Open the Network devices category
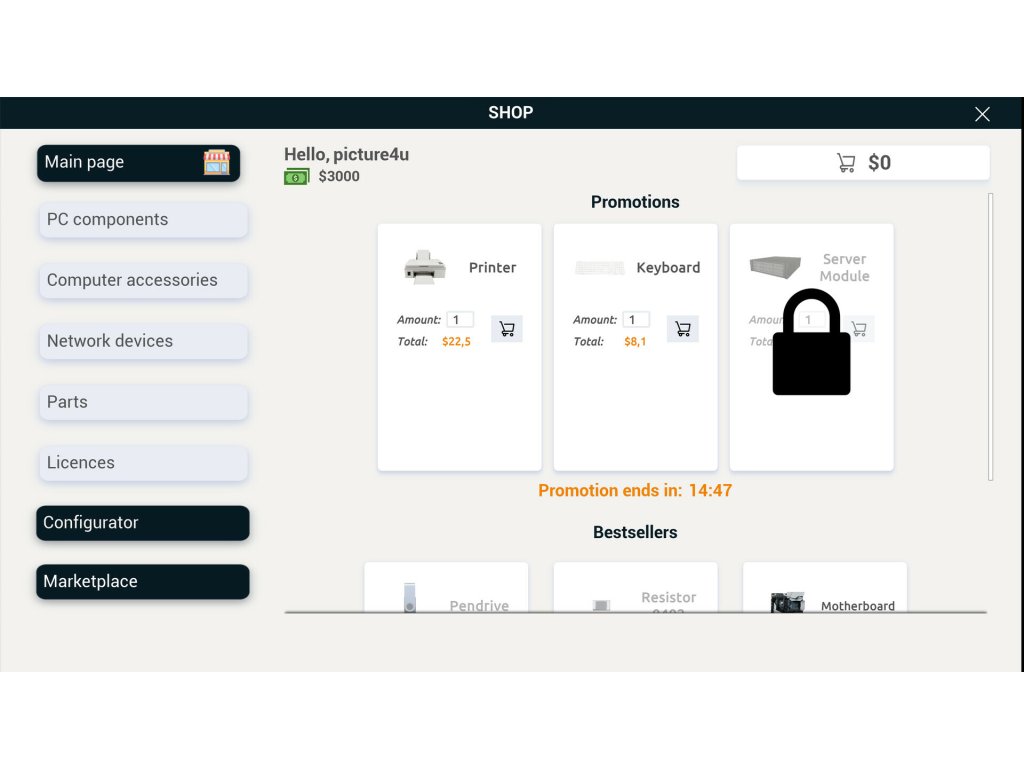This screenshot has width=1024, height=768. tap(143, 341)
